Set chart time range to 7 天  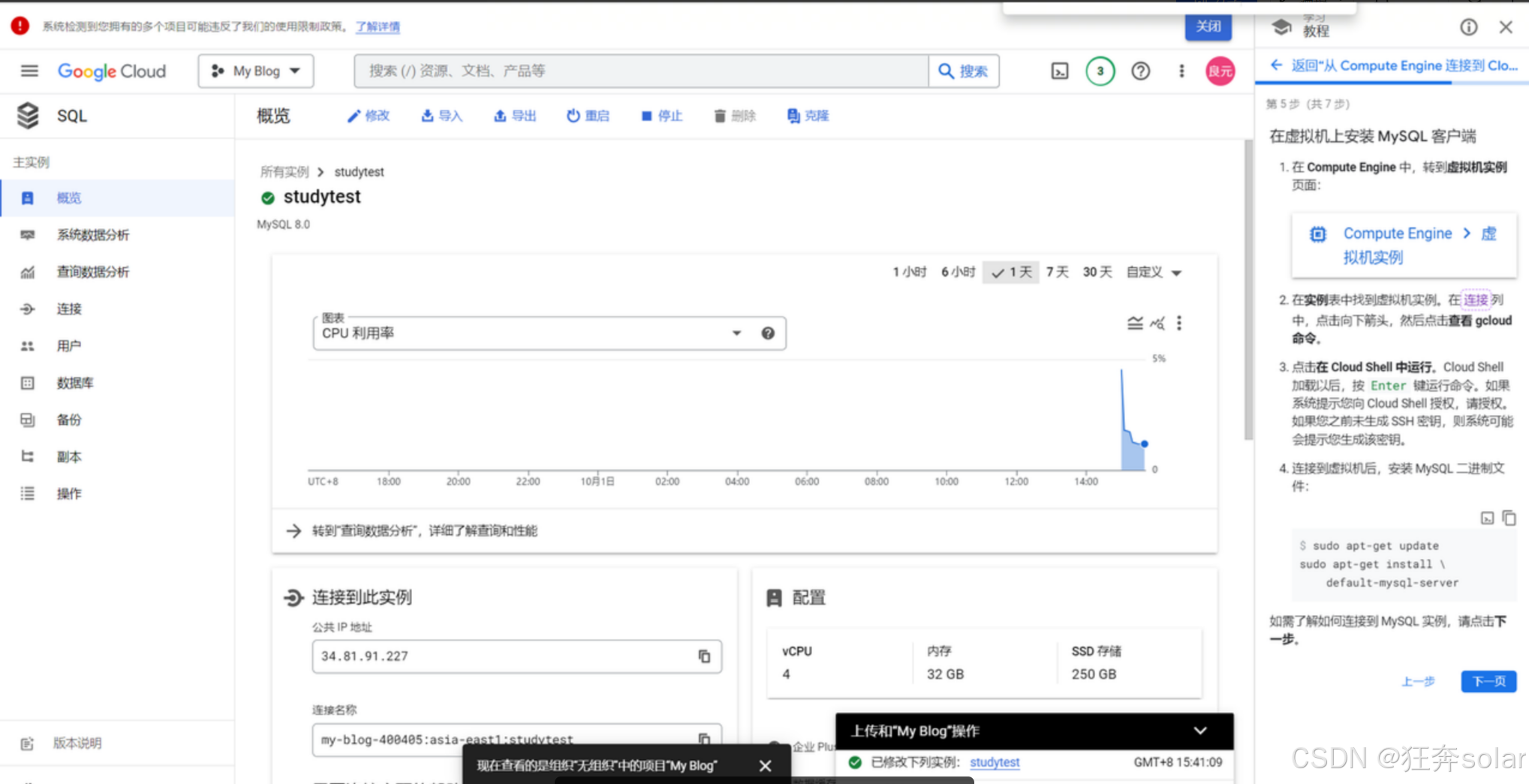pyautogui.click(x=1058, y=272)
